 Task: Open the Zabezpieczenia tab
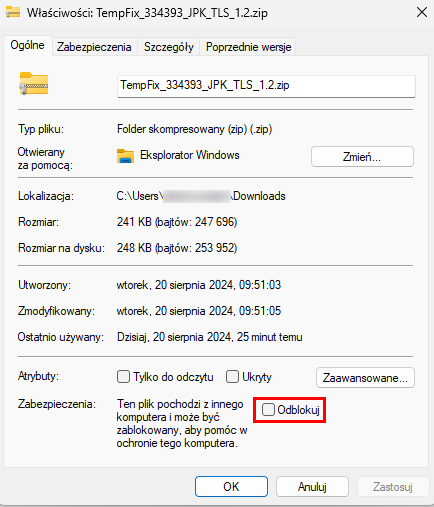[x=94, y=47]
